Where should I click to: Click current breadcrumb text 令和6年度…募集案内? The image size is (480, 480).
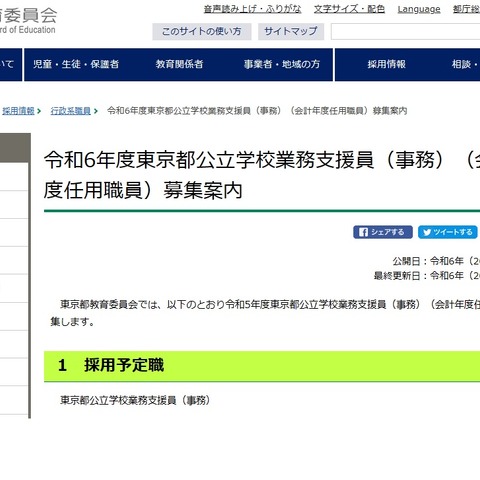click(257, 111)
